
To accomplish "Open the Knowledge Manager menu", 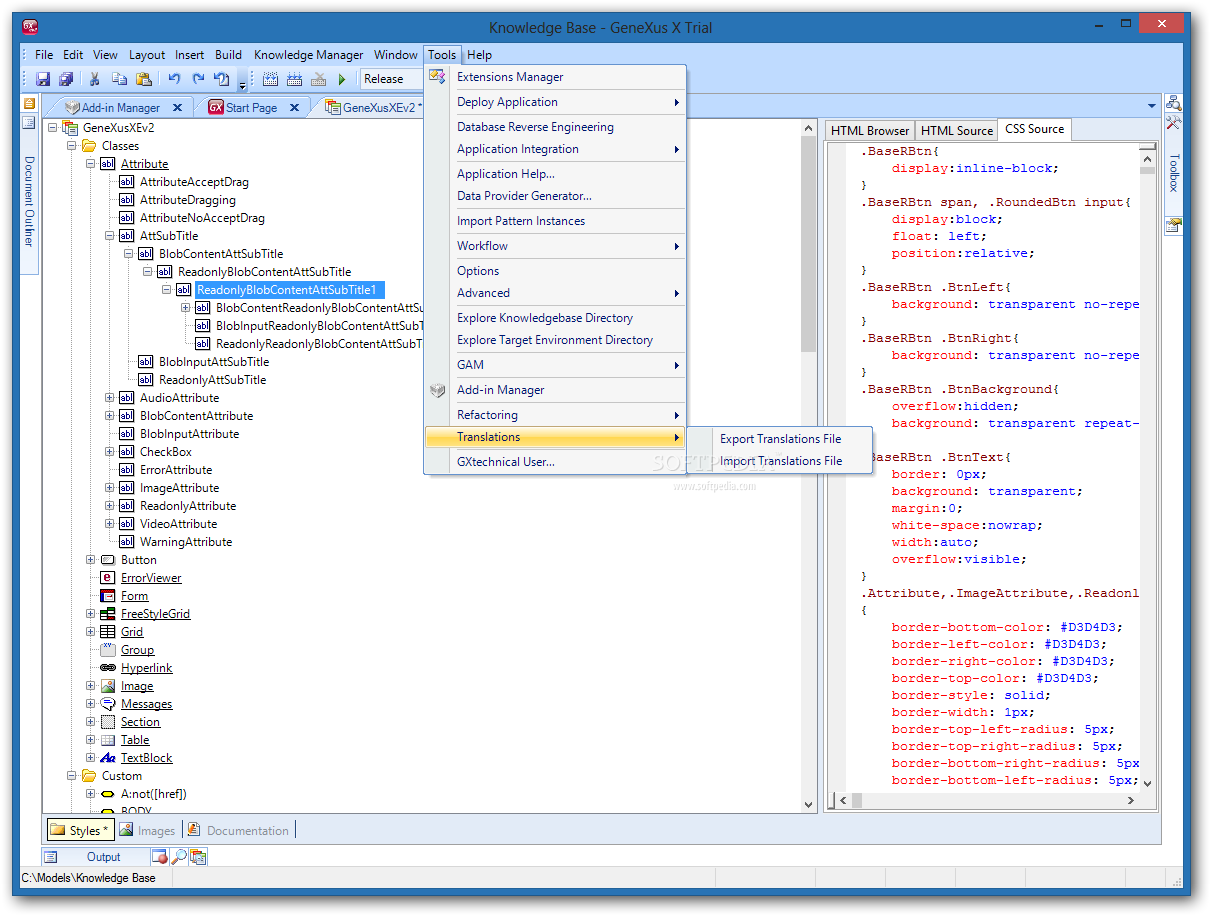I will [308, 55].
